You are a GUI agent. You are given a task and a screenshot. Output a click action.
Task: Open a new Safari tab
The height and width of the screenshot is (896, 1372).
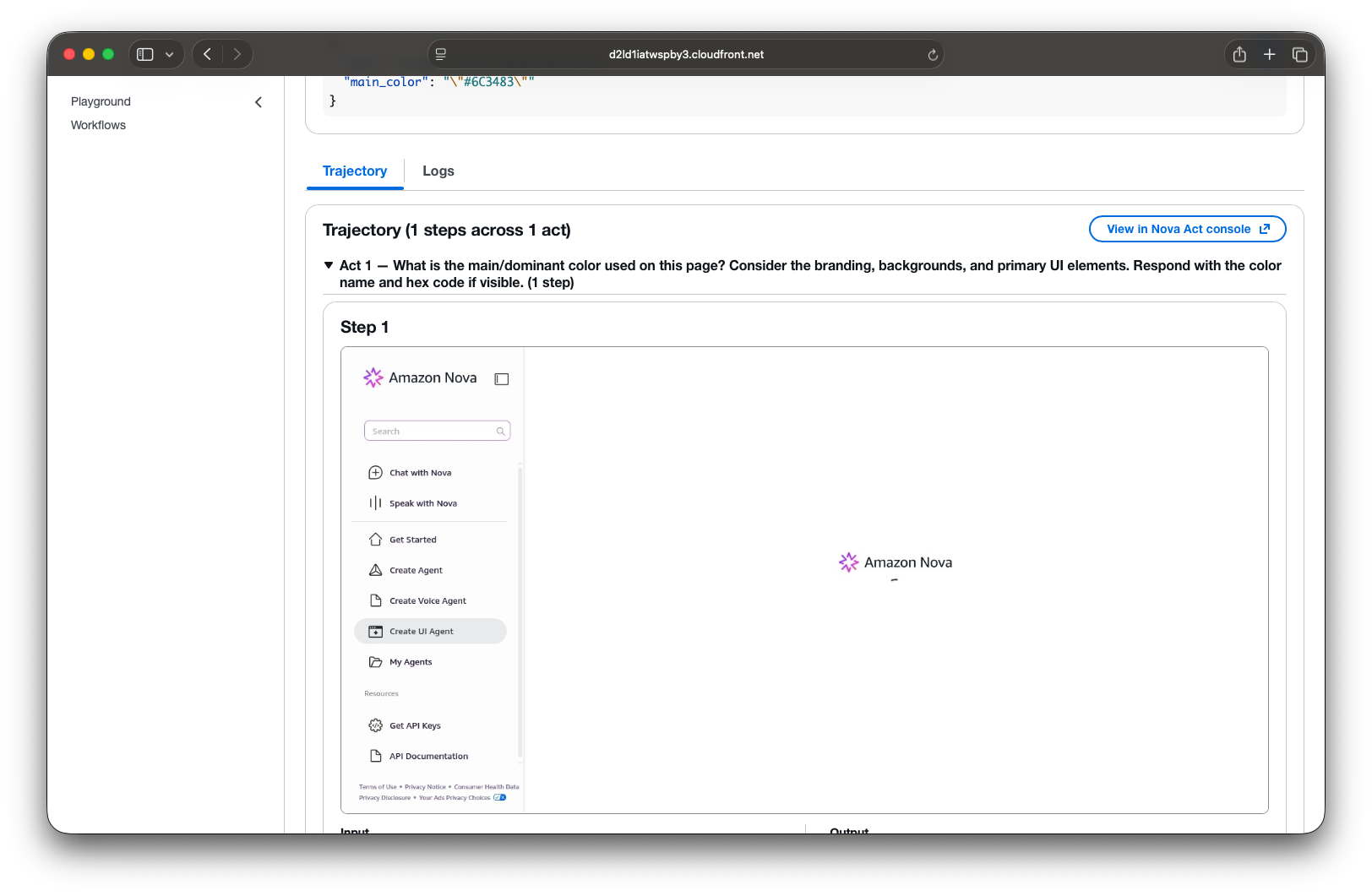pyautogui.click(x=1269, y=54)
